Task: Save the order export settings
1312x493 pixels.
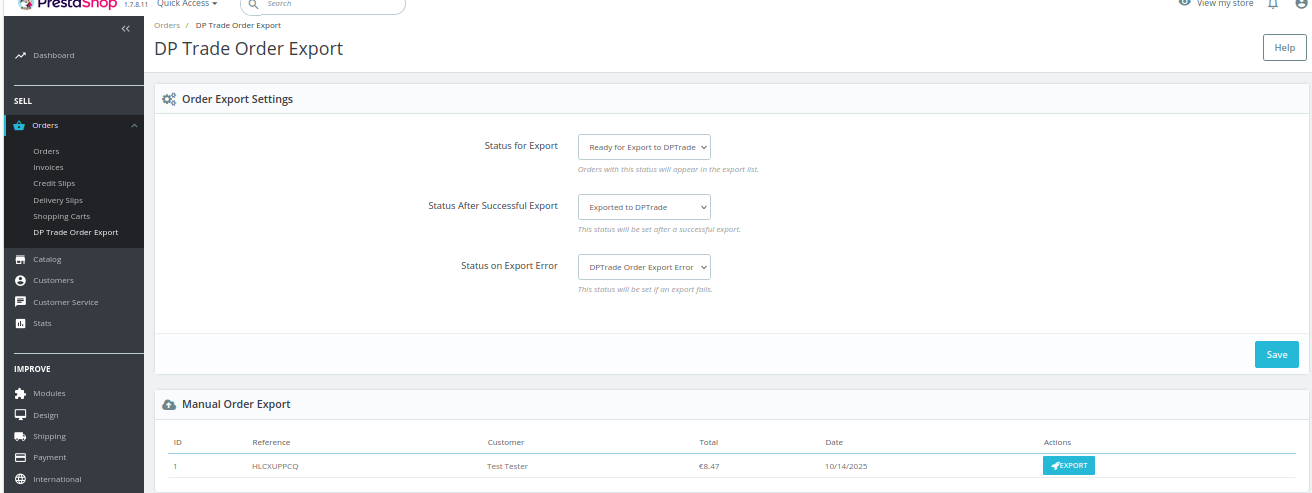Action: click(1276, 354)
